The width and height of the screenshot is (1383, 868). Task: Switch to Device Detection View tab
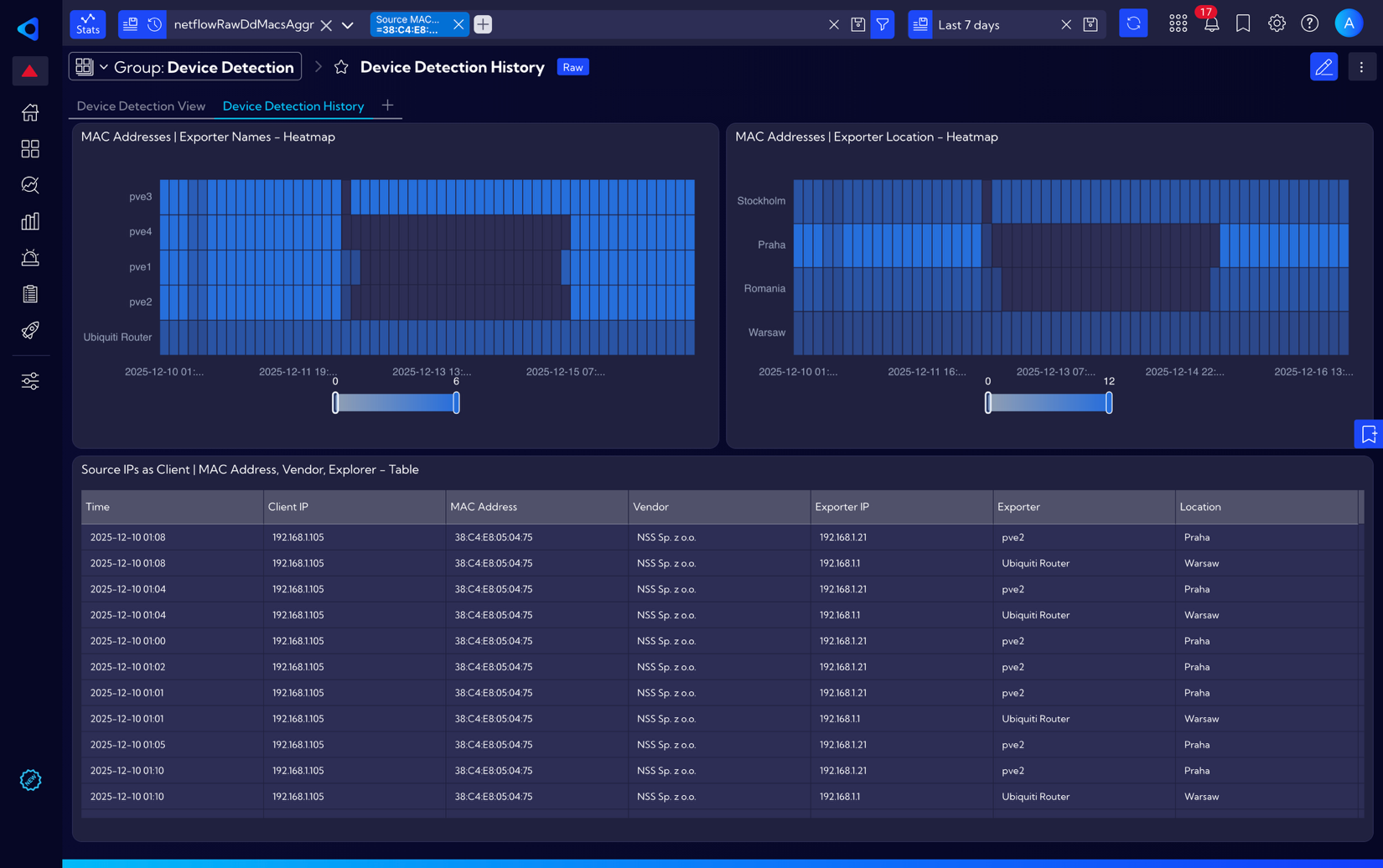coord(141,106)
